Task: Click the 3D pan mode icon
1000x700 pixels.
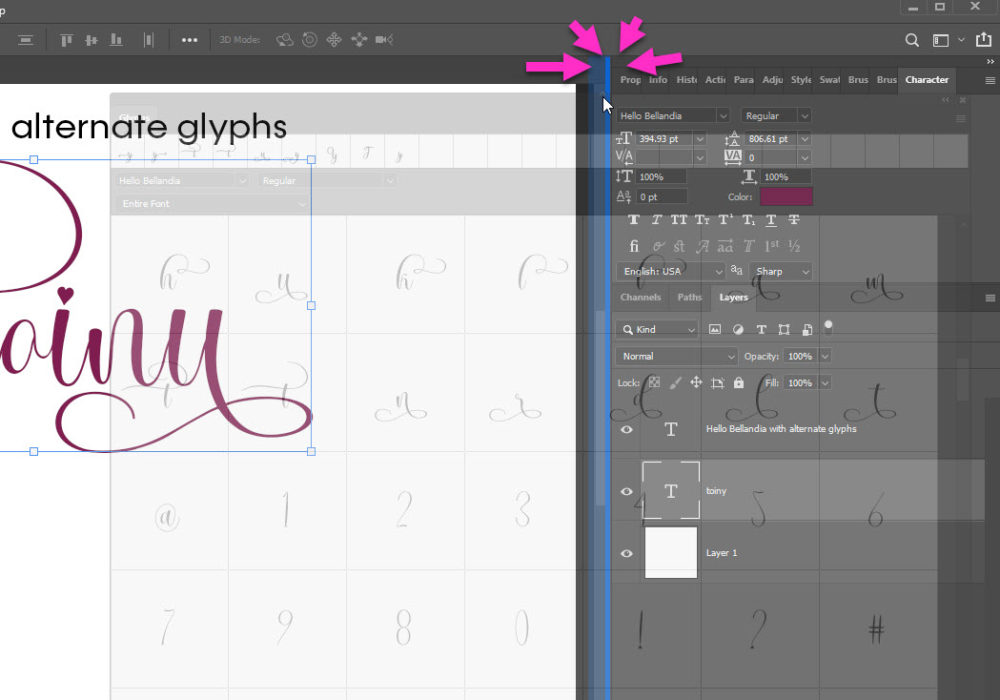Action: pyautogui.click(x=334, y=40)
